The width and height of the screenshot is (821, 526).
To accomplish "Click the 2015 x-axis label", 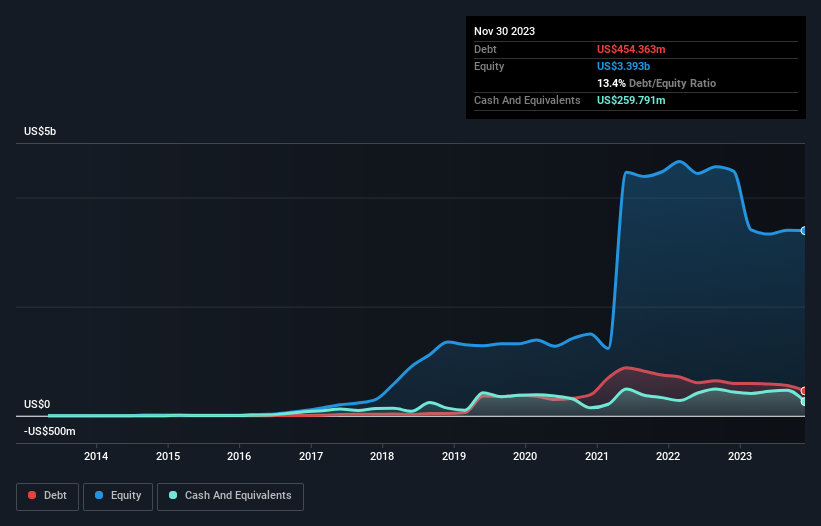I will pos(168,456).
